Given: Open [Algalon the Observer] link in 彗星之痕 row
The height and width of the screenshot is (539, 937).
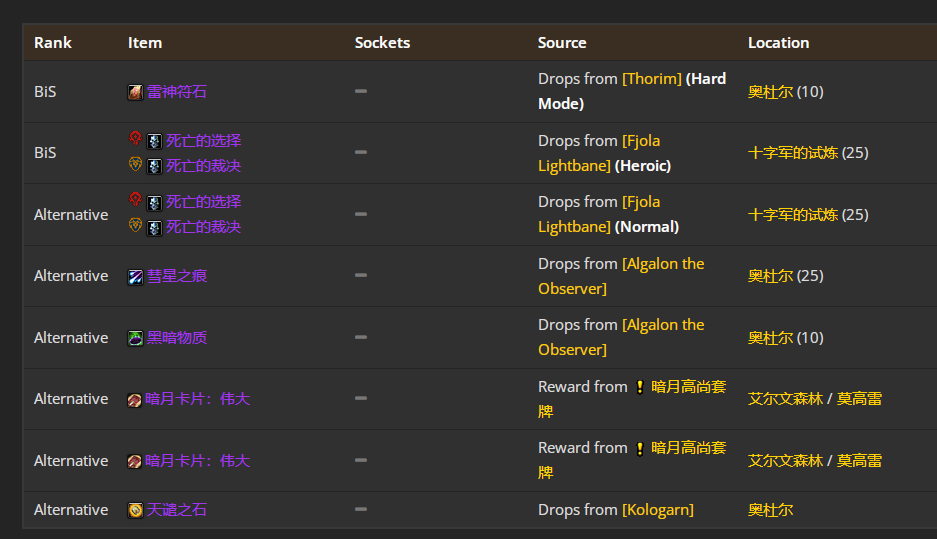Looking at the screenshot, I should coord(621,276).
